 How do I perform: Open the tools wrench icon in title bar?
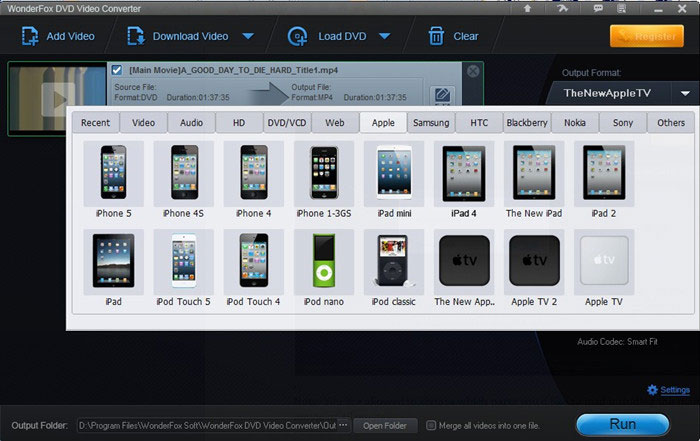tap(562, 8)
